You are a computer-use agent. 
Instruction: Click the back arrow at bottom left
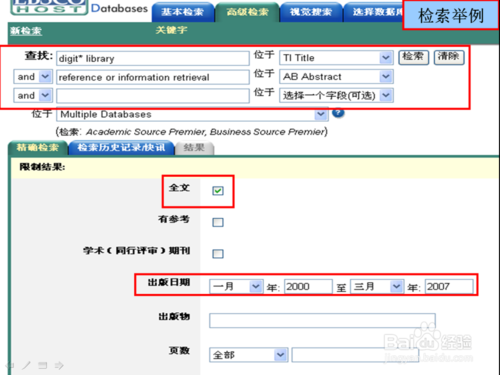tap(10, 365)
